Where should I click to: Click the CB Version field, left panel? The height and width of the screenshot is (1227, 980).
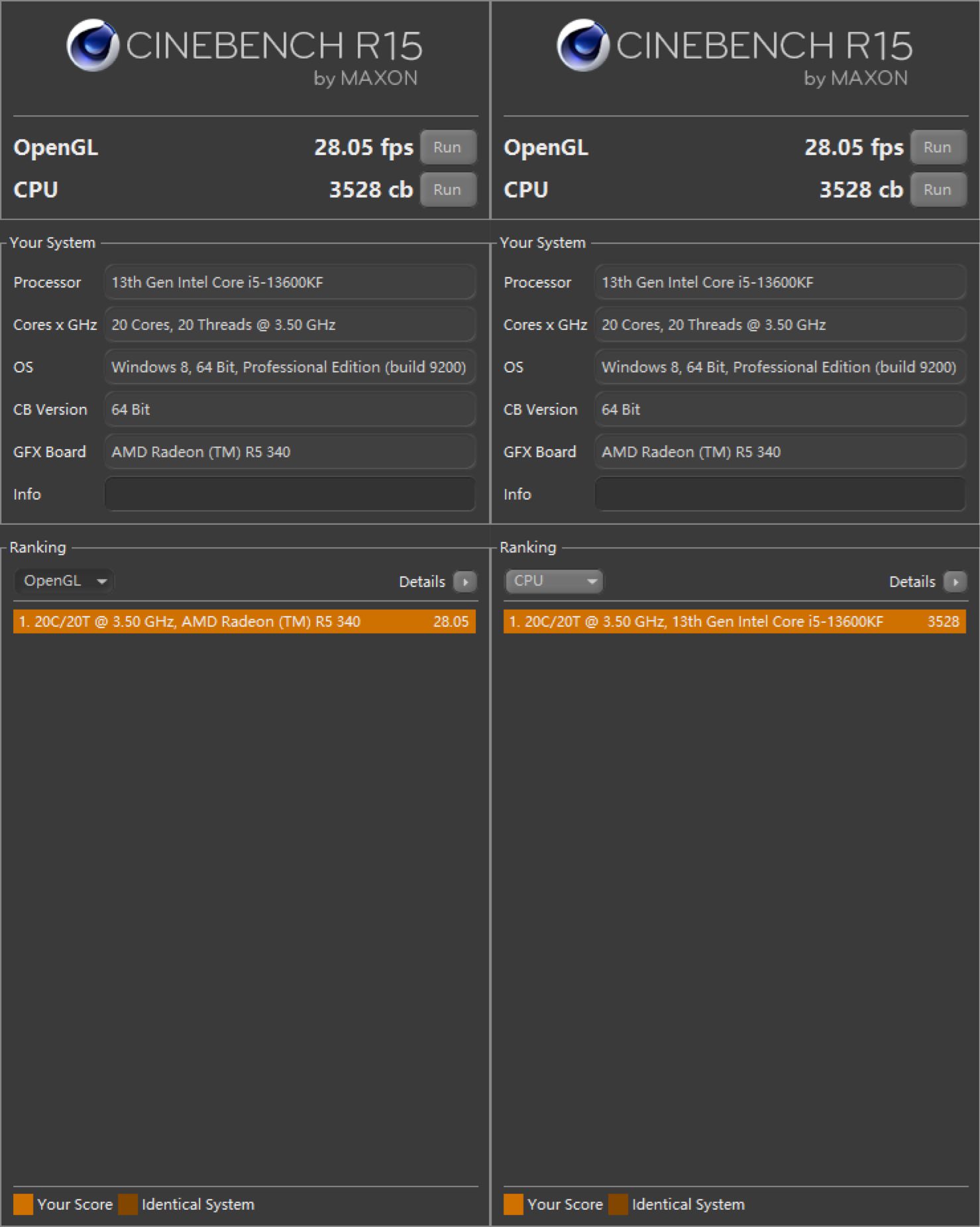290,409
